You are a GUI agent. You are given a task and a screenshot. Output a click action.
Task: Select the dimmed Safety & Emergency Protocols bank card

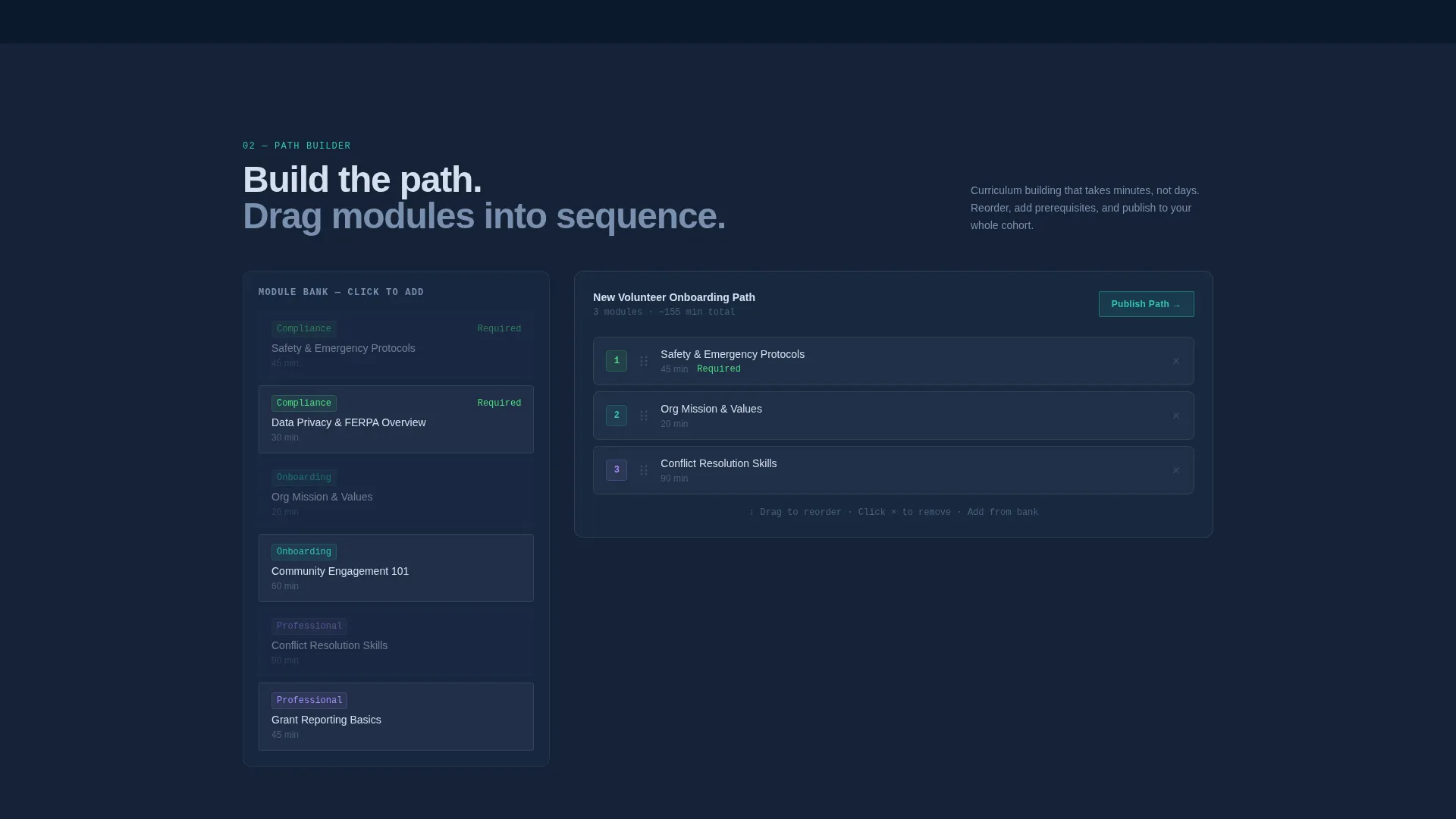coord(396,345)
